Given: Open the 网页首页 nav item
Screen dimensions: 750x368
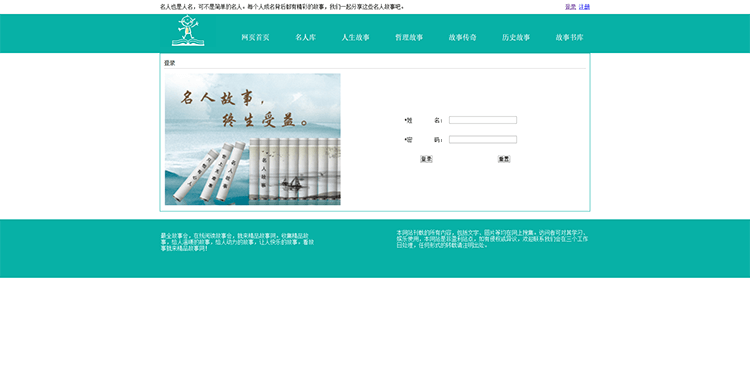Looking at the screenshot, I should [x=255, y=37].
